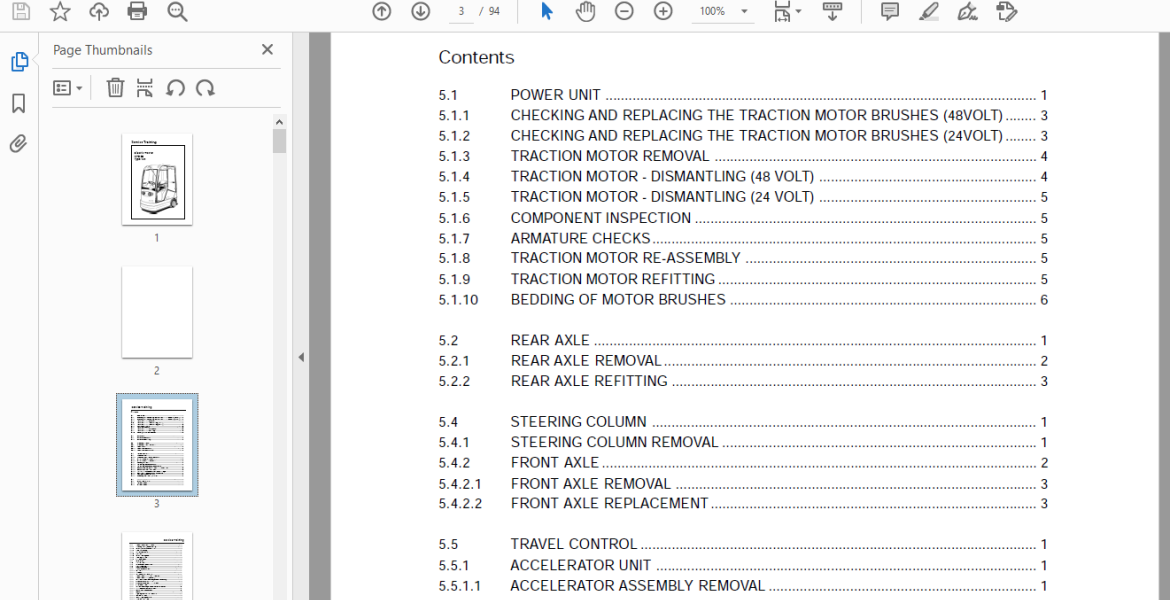Click the page number input field
1170x600 pixels.
tap(461, 12)
